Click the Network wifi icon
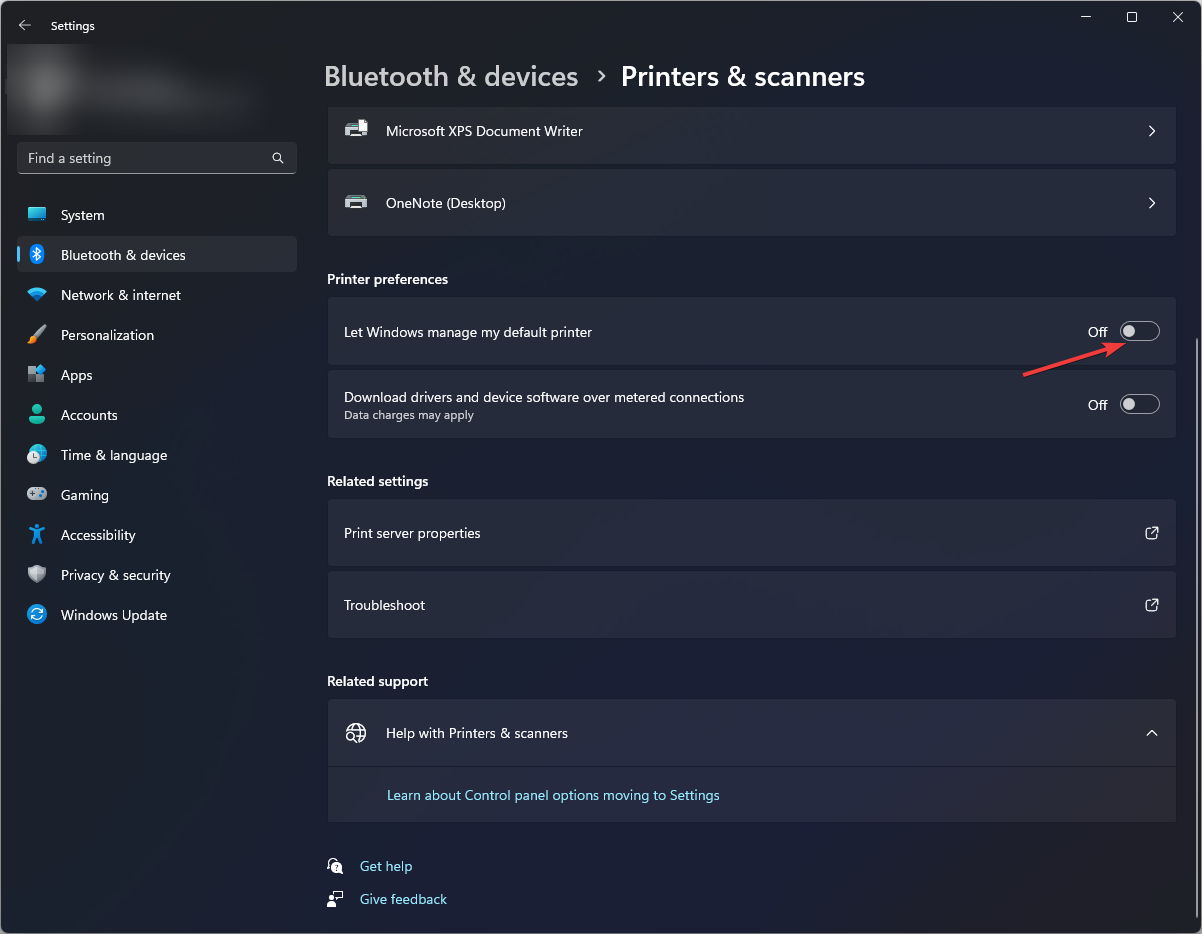1202x934 pixels. click(x=37, y=295)
